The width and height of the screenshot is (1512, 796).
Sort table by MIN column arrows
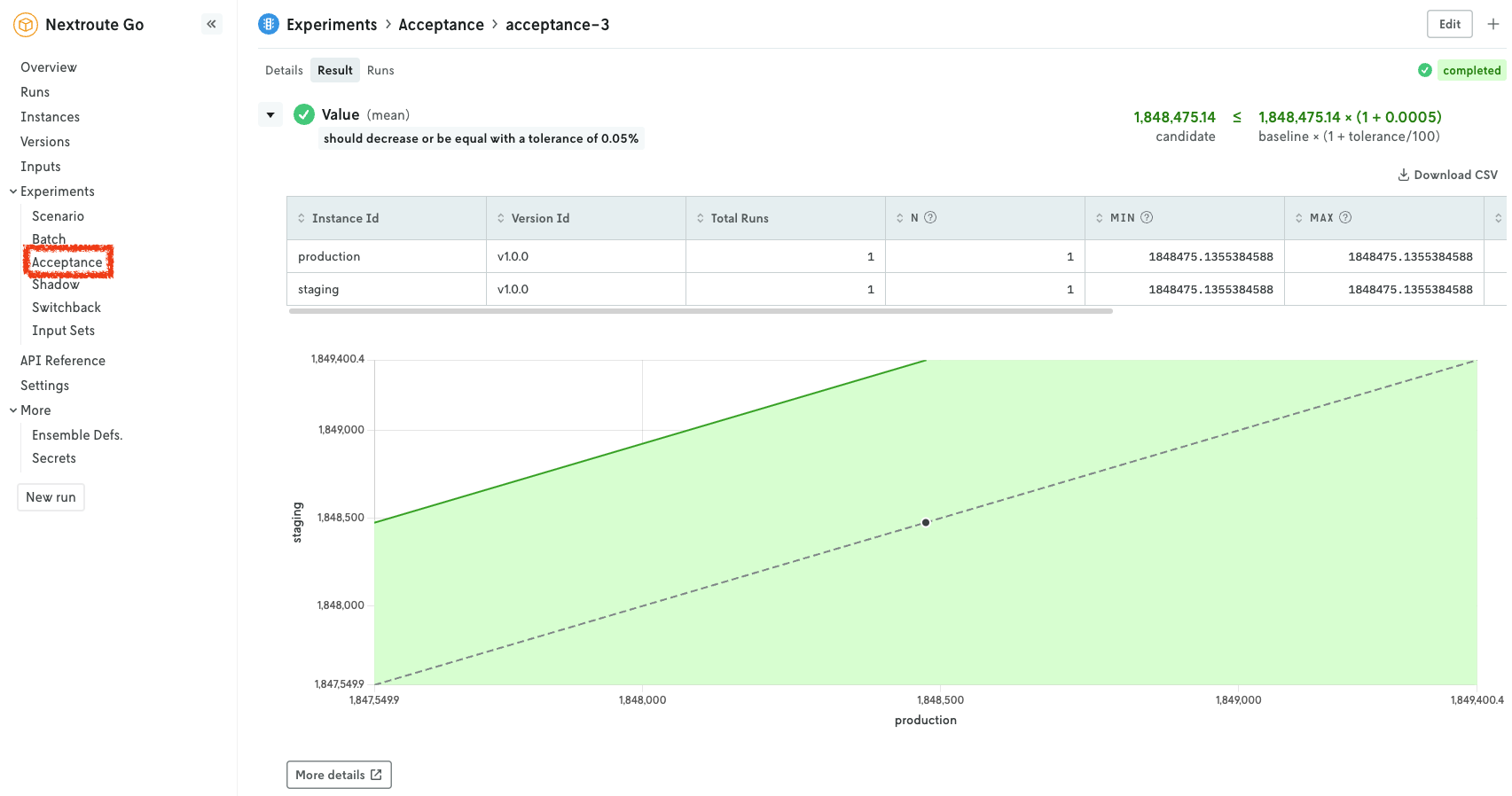click(x=1100, y=218)
